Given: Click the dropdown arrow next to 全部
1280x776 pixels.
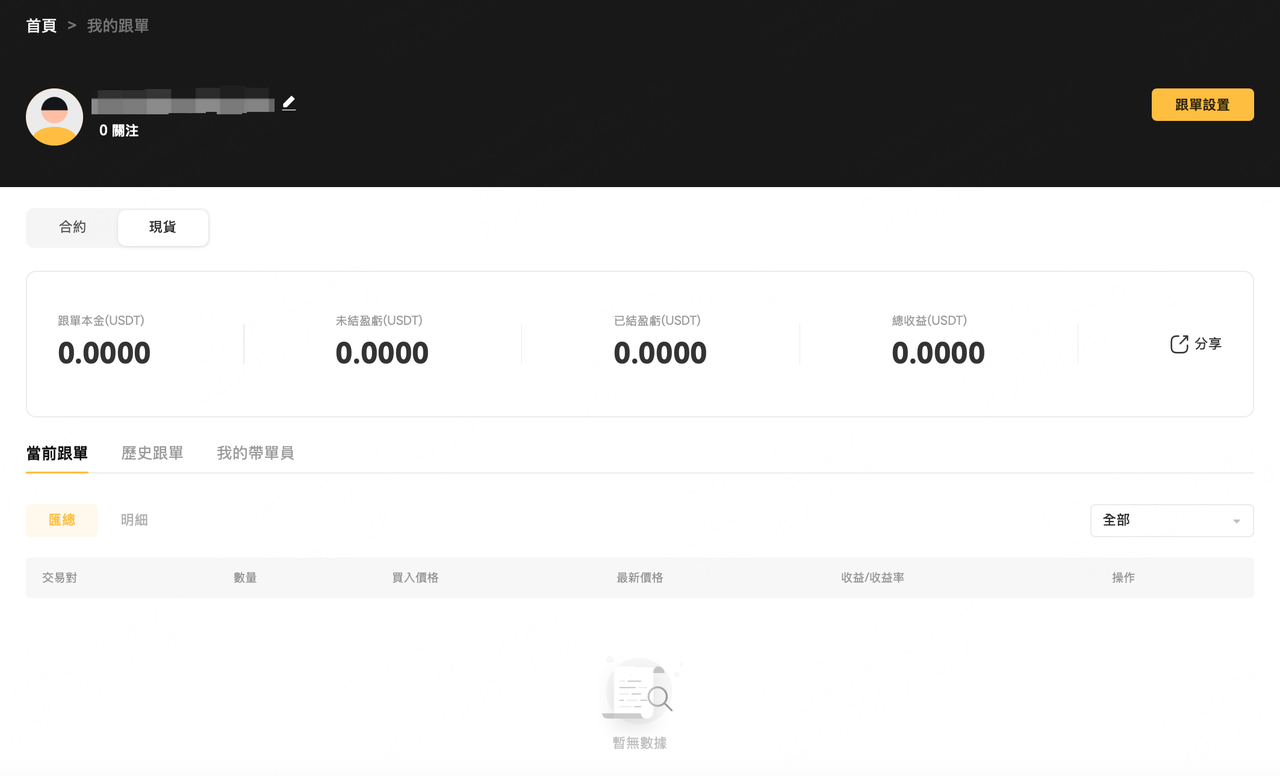Looking at the screenshot, I should tap(1236, 522).
